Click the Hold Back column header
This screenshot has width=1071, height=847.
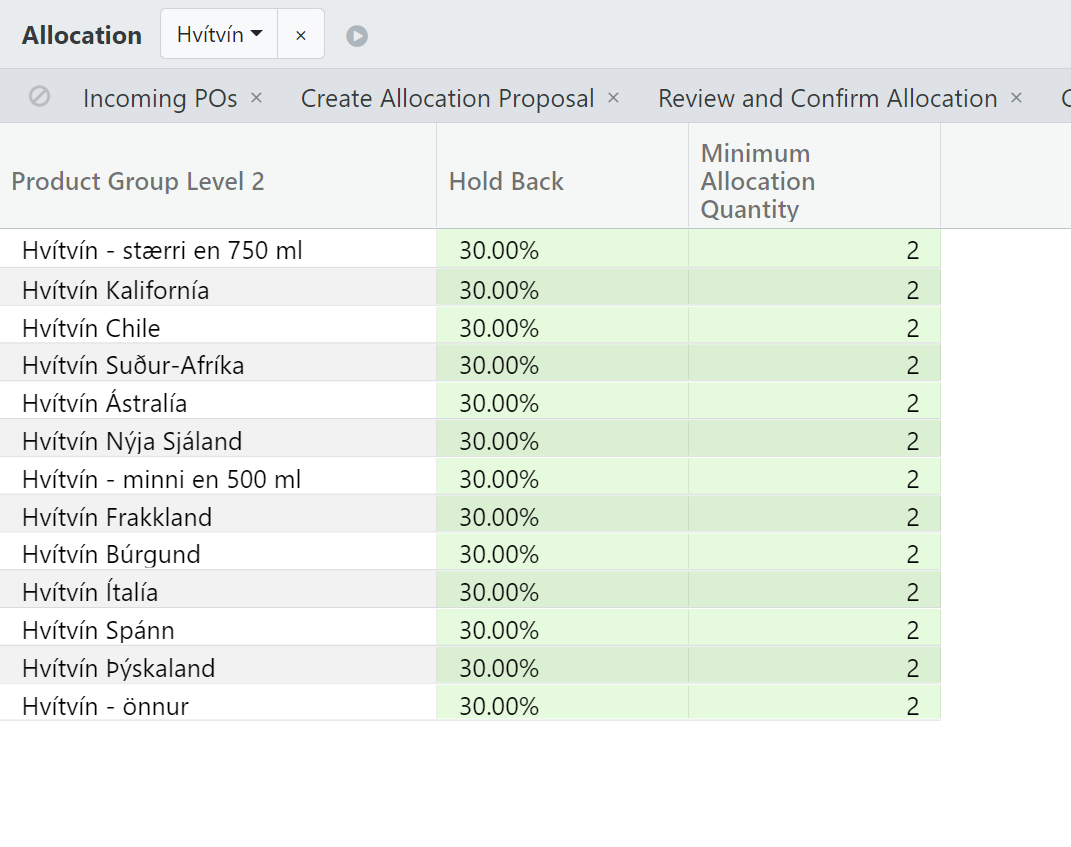pos(506,181)
